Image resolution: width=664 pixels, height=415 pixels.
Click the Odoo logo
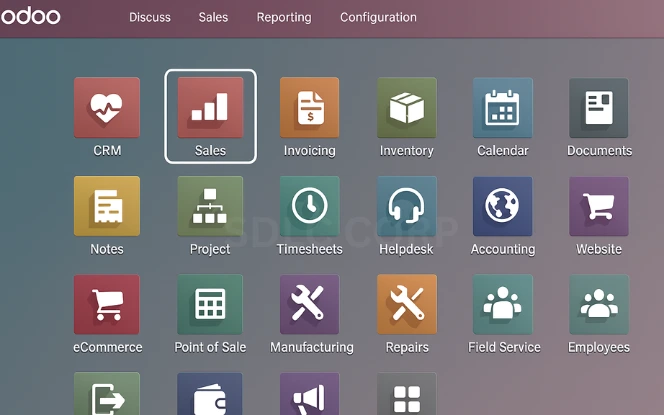(30, 16)
